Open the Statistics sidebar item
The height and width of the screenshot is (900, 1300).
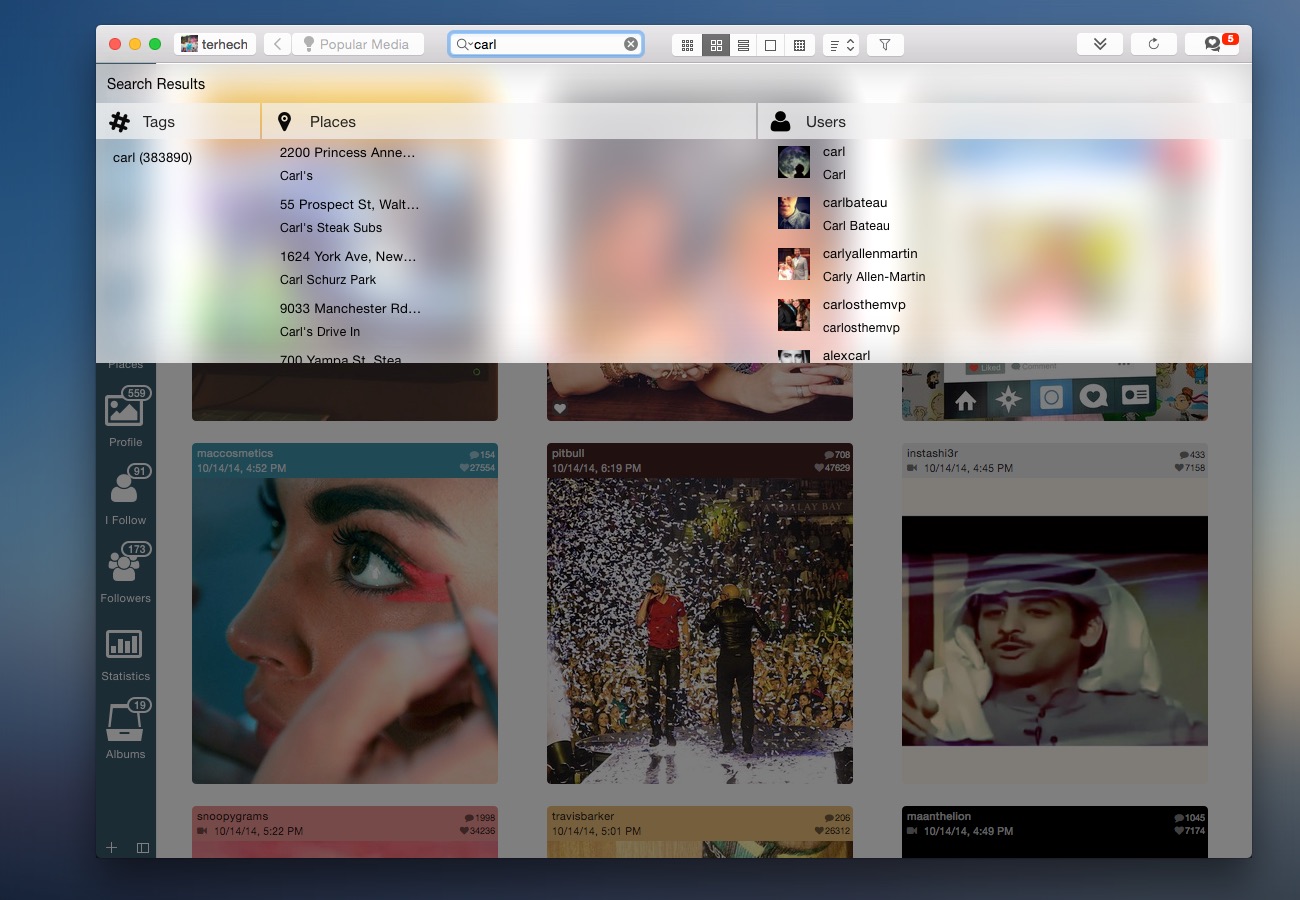[126, 655]
